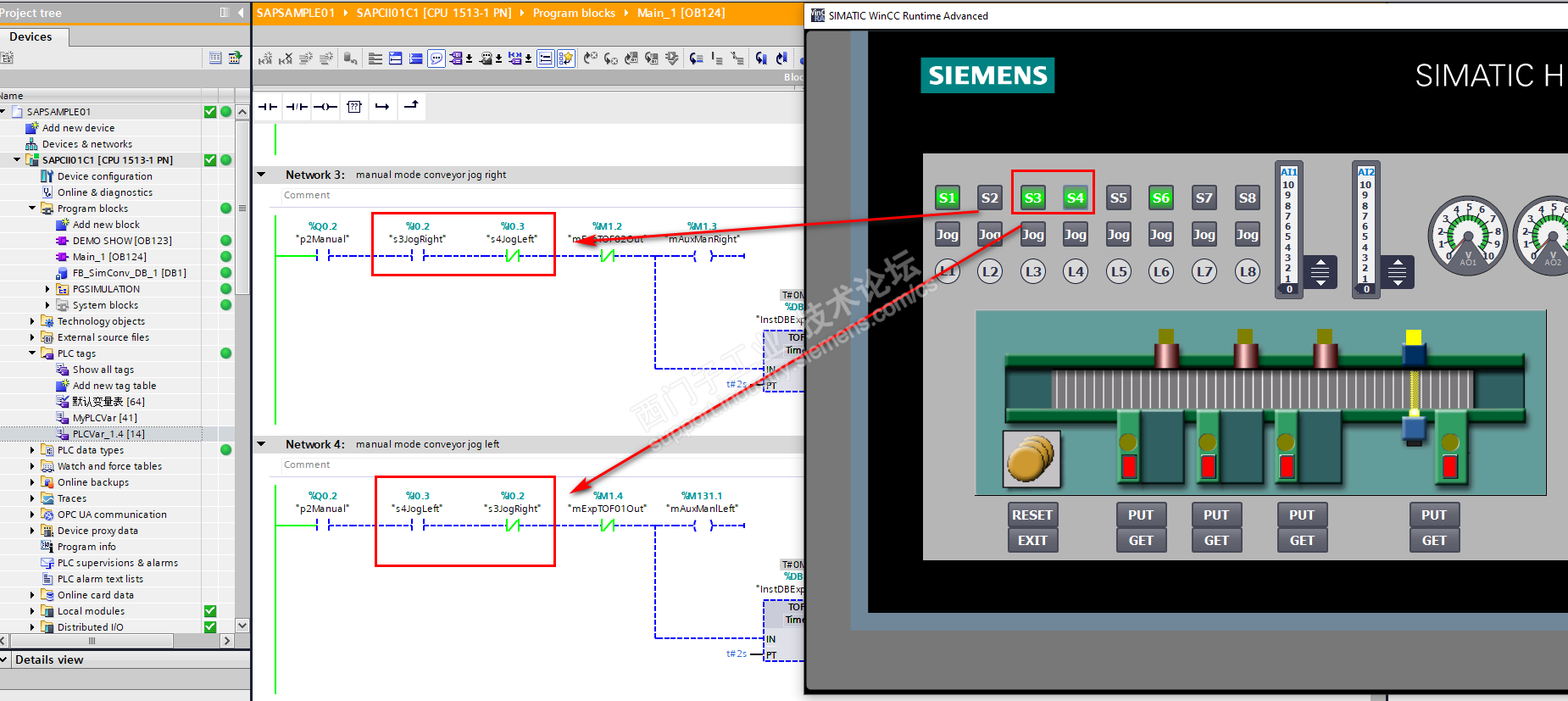Collapse Network 4 in the editor
Viewport: 1568px width, 701px height.
pos(262,444)
